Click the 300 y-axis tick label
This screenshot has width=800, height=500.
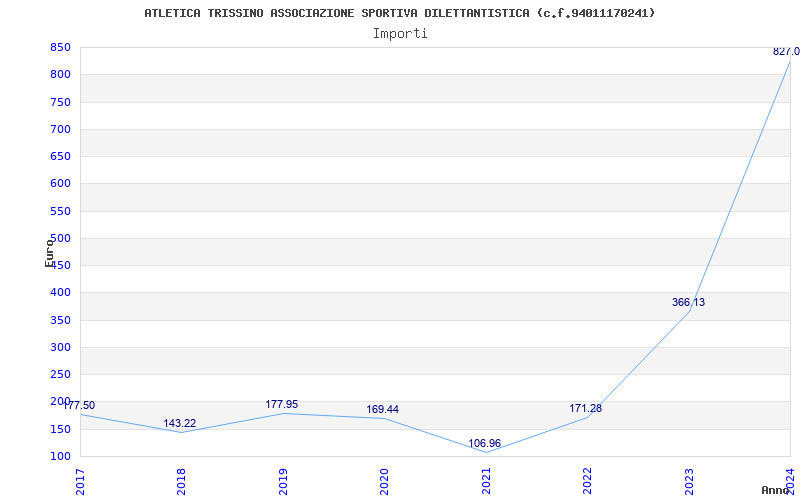tap(60, 347)
